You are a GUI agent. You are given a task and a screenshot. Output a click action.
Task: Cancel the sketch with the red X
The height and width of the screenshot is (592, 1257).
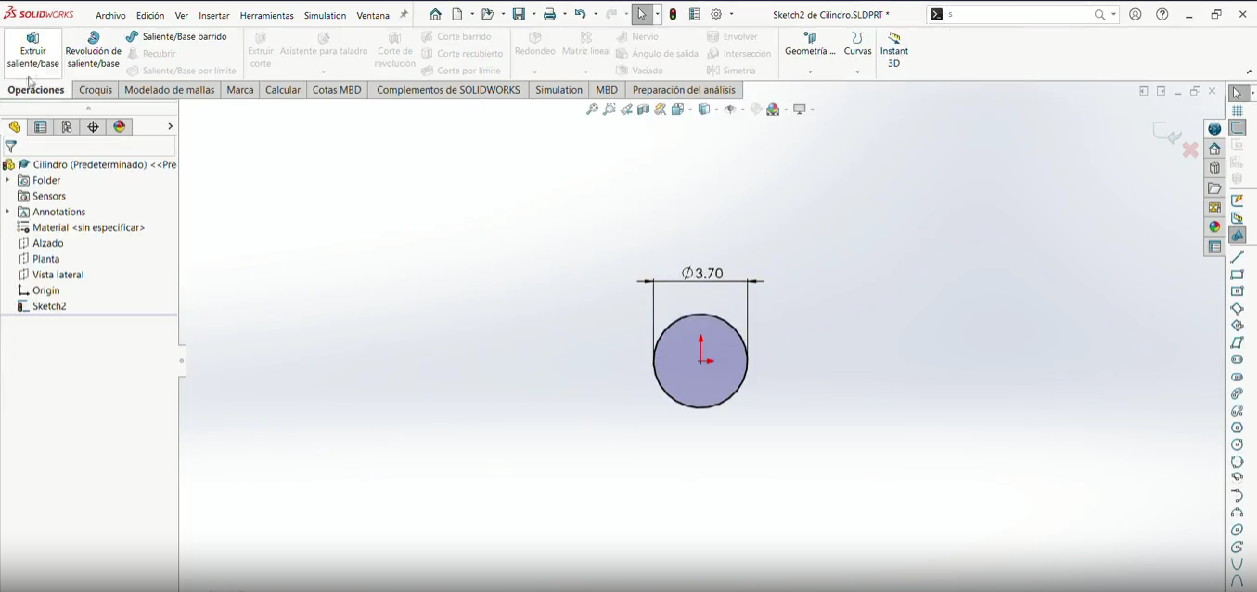[x=1190, y=150]
